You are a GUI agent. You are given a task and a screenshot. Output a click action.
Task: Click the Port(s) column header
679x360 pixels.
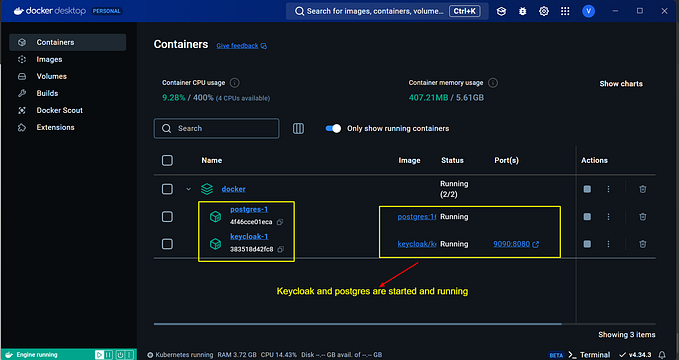point(506,160)
